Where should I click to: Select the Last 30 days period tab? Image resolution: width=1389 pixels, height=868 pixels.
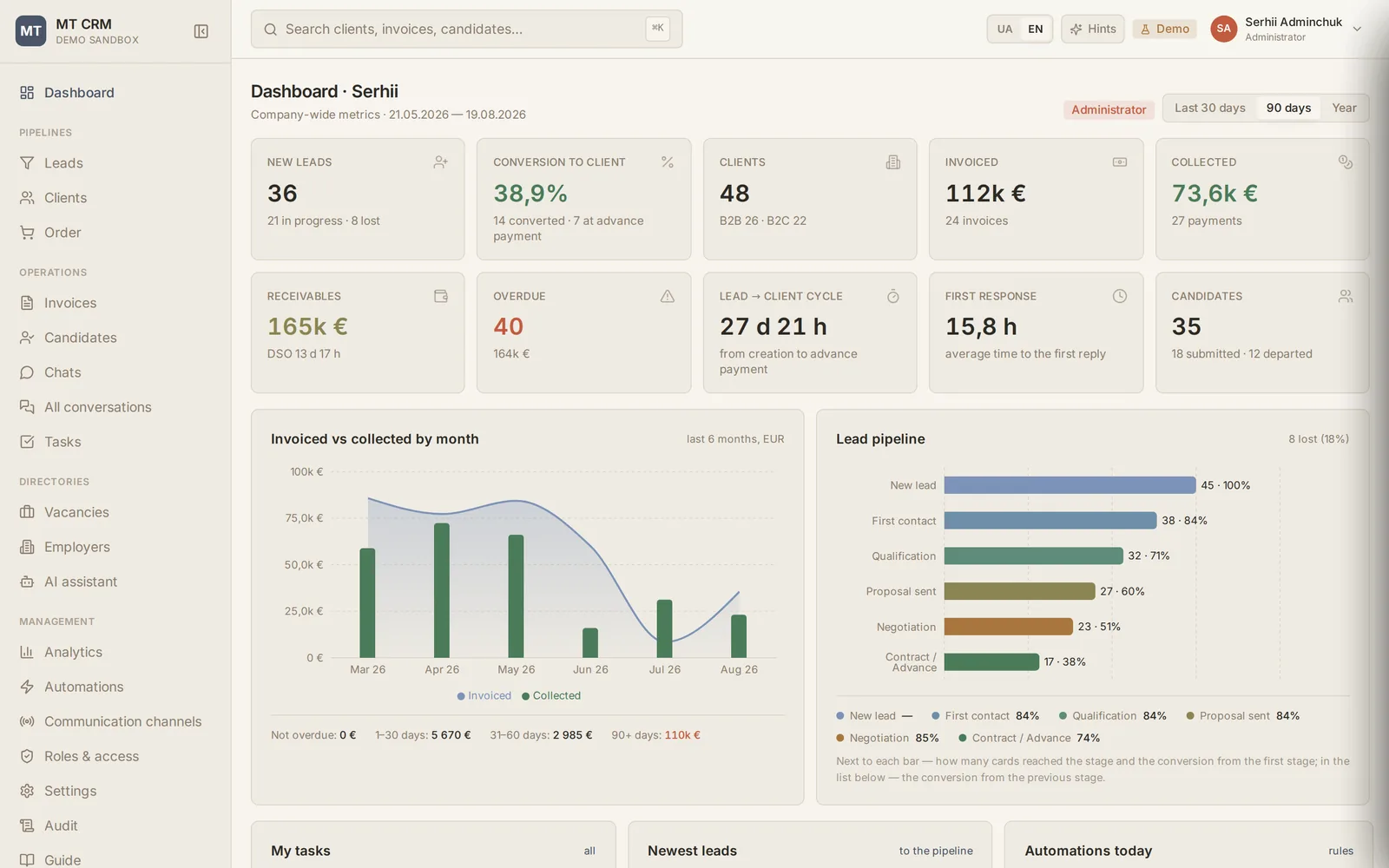pyautogui.click(x=1209, y=108)
